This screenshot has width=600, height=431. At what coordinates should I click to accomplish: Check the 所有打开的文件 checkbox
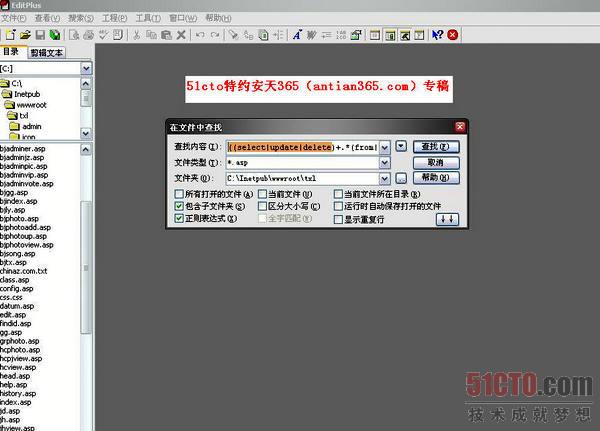point(179,194)
